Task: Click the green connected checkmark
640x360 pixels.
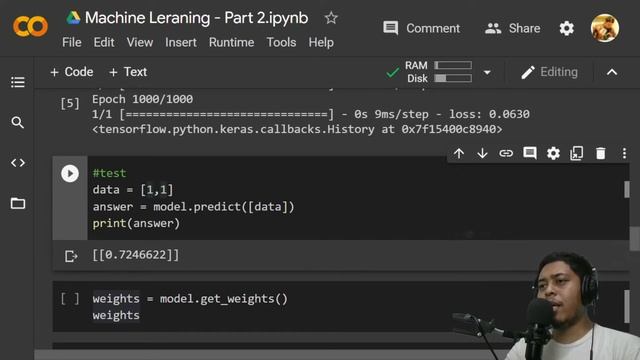Action: tap(392, 73)
